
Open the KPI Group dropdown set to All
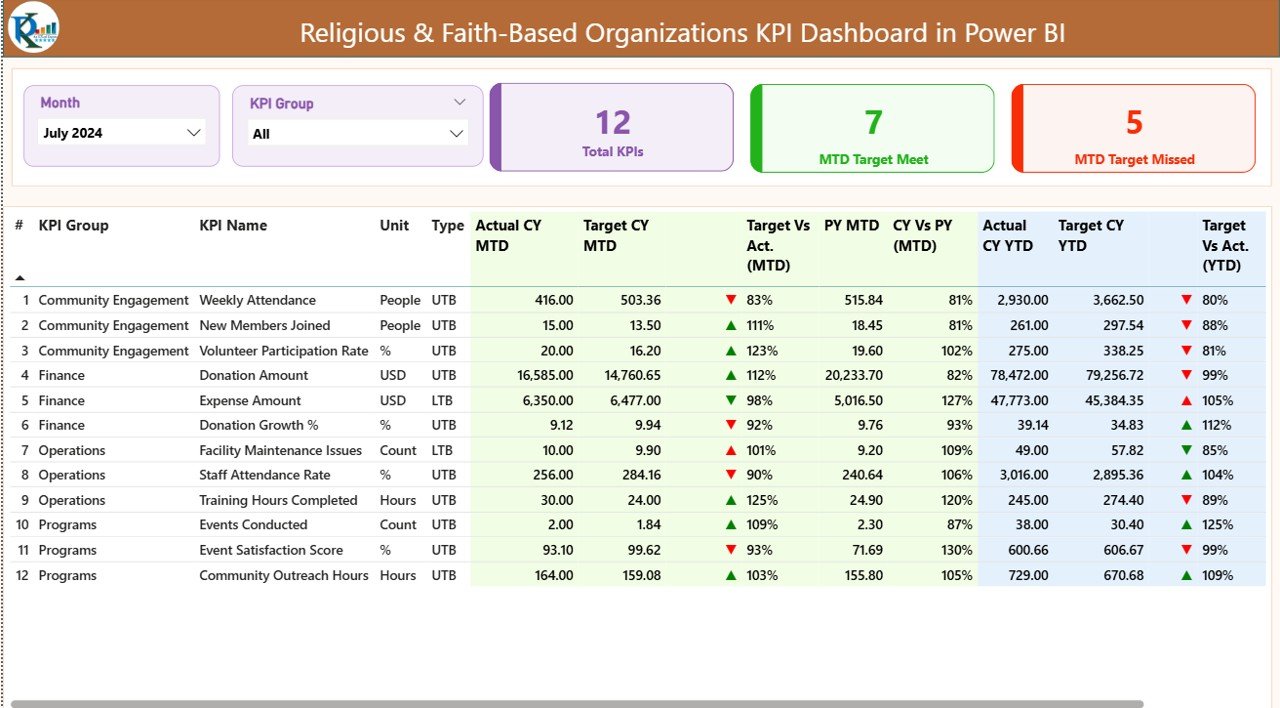(x=357, y=132)
